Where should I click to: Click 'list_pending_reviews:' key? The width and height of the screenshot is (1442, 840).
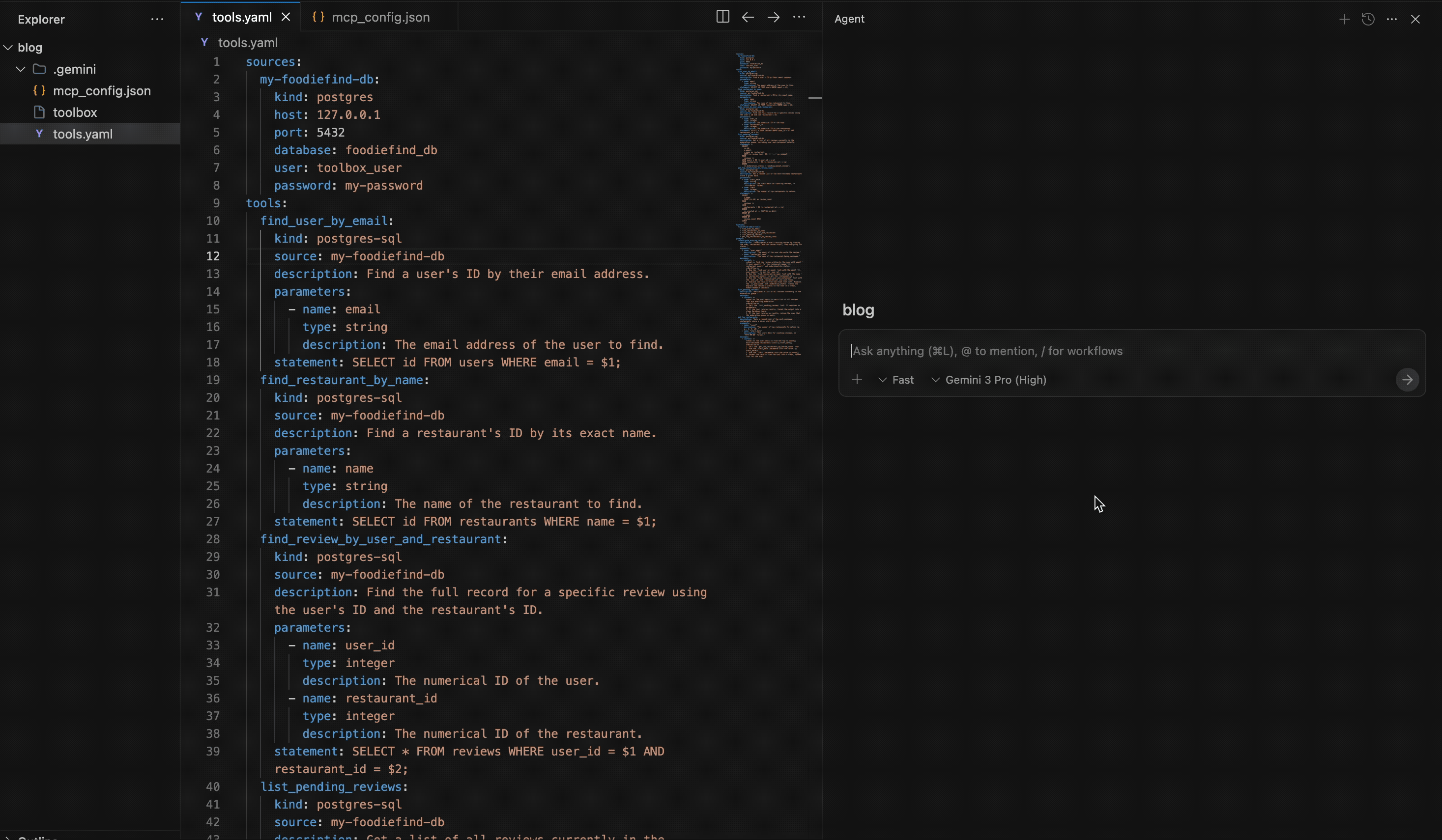334,787
